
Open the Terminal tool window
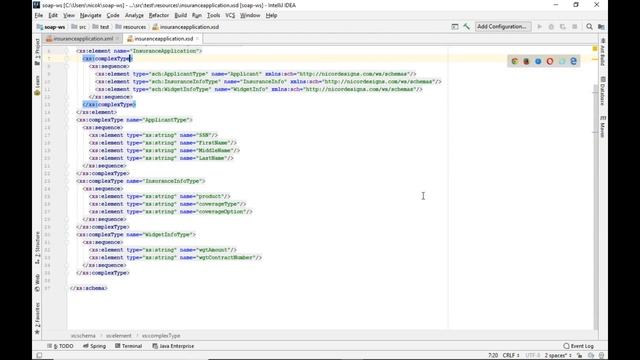pyautogui.click(x=129, y=346)
